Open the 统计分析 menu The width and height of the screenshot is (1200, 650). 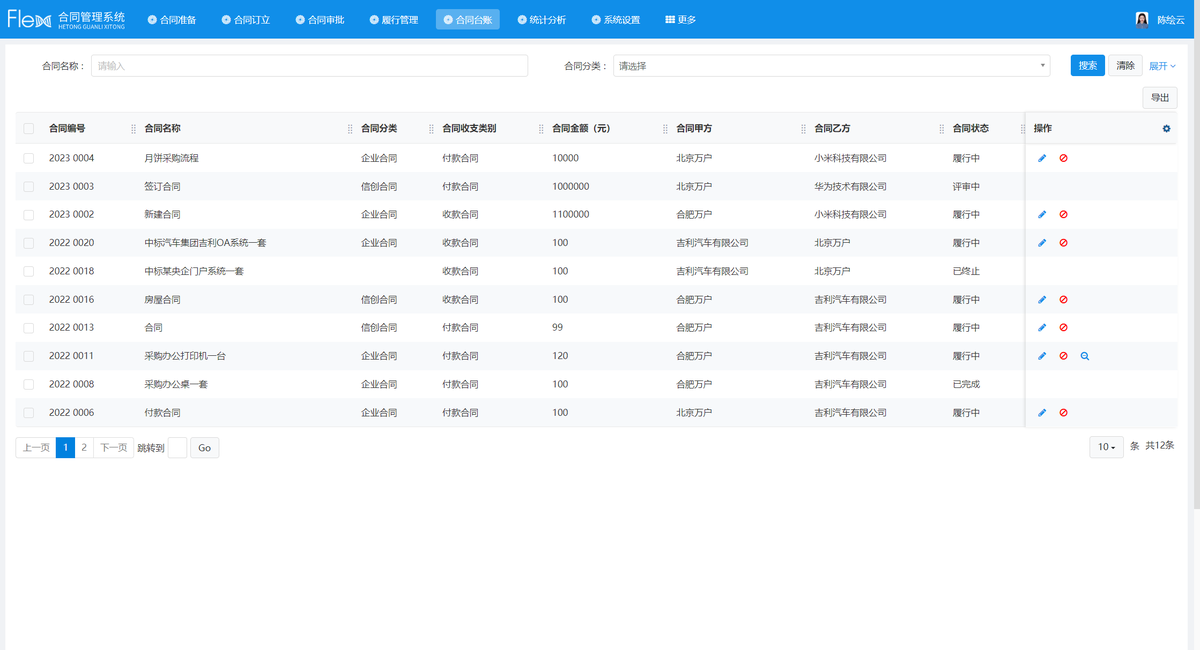click(x=541, y=19)
